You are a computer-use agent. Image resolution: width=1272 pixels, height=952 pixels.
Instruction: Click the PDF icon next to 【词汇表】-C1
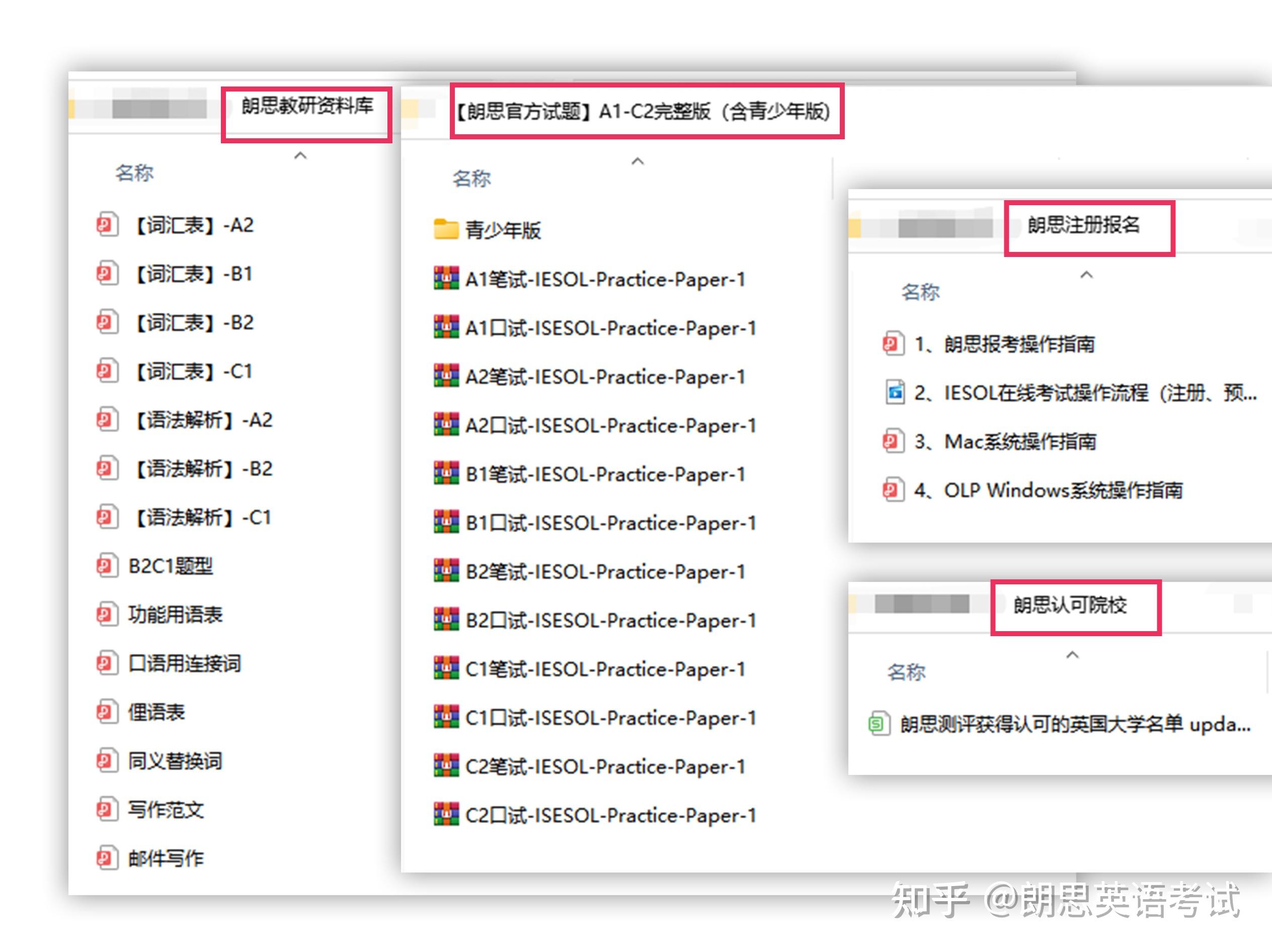107,371
